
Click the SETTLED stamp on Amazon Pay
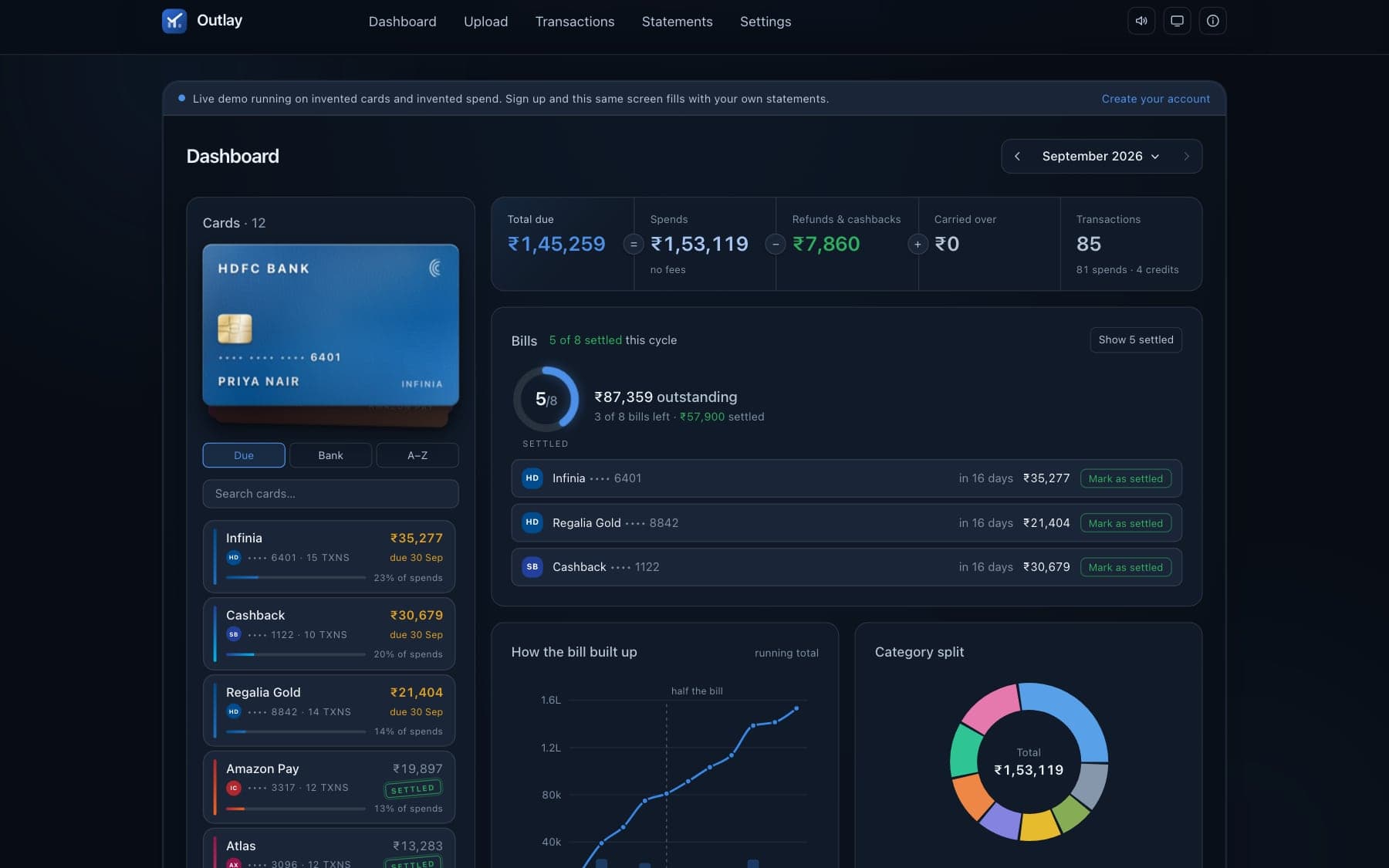pos(413,789)
